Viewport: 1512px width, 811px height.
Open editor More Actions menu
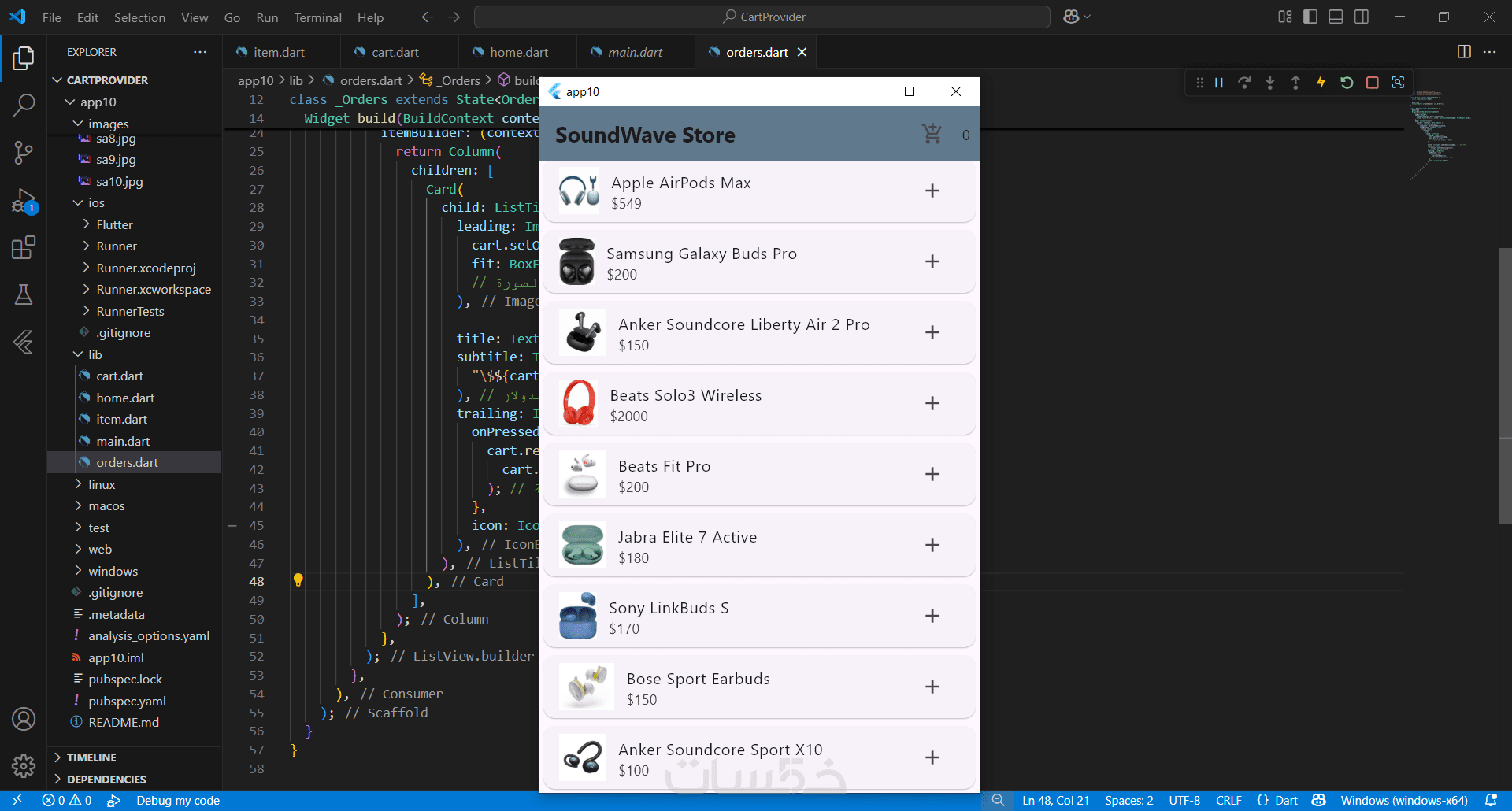coord(1489,52)
